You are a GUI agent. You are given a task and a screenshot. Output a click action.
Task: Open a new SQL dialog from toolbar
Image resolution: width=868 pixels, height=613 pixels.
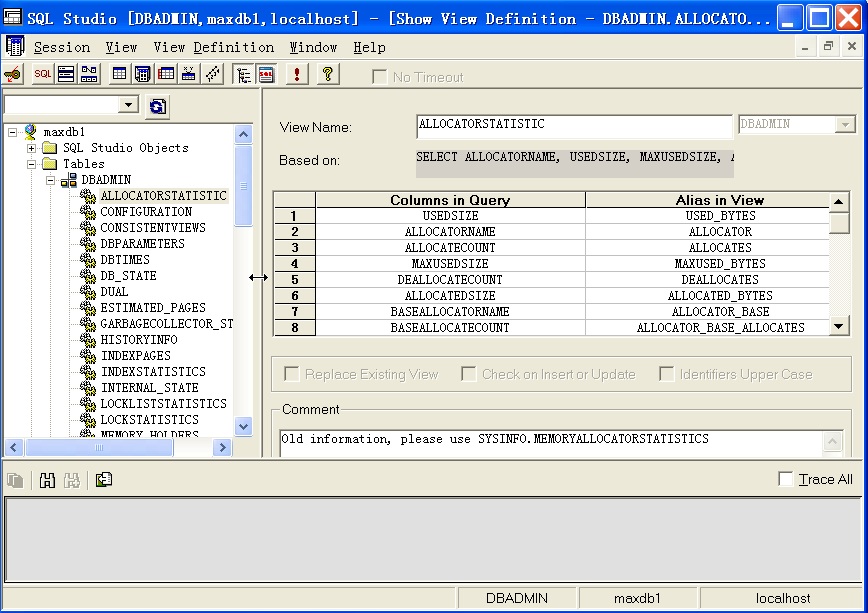click(42, 74)
